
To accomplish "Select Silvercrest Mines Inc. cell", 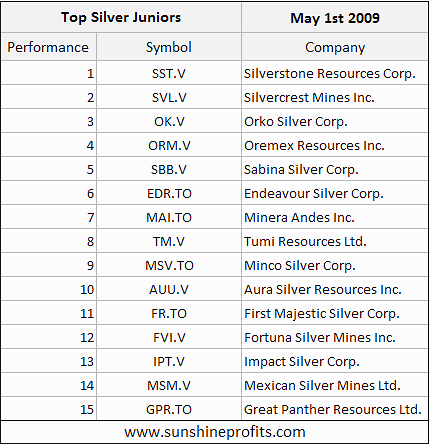I will (335, 97).
